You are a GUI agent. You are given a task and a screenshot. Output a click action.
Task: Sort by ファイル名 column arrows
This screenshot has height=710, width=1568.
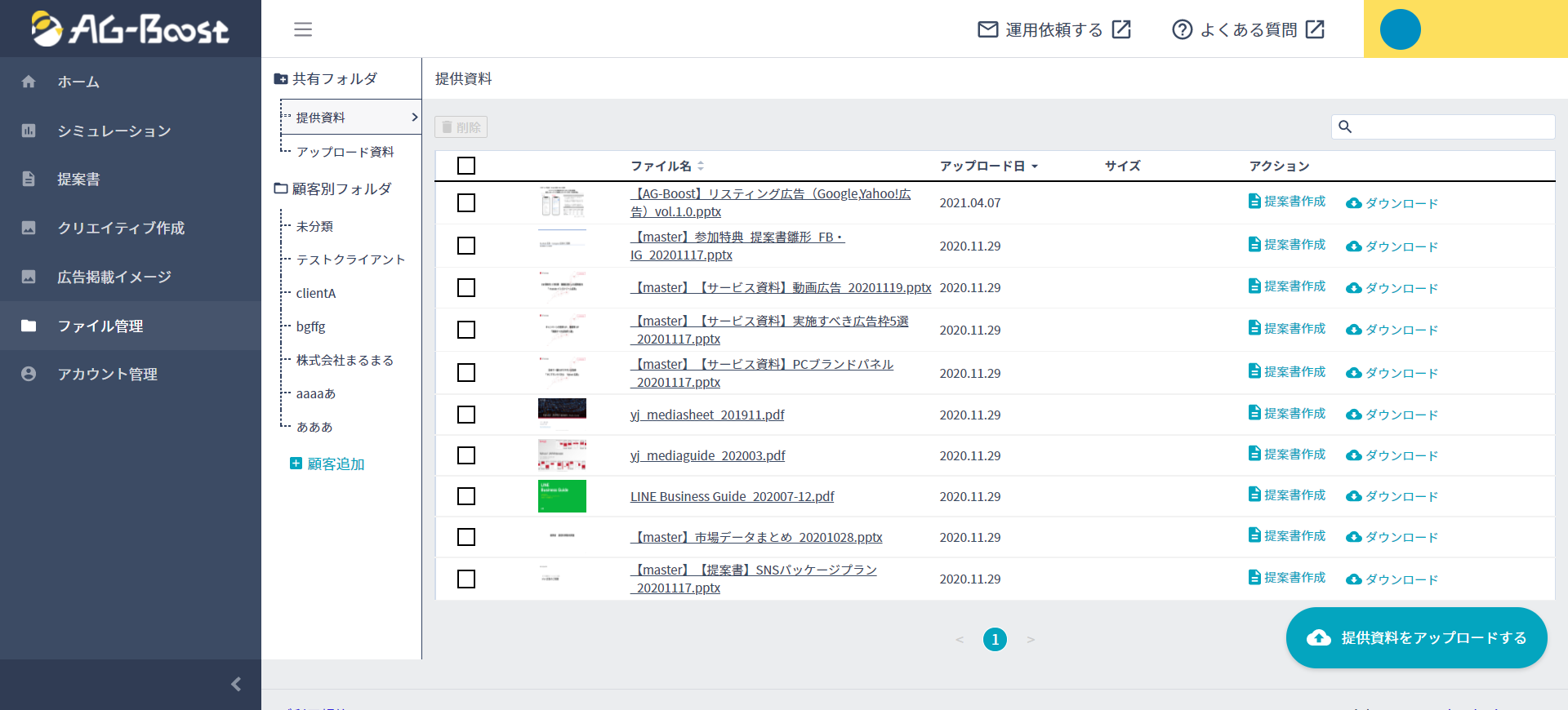[701, 166]
